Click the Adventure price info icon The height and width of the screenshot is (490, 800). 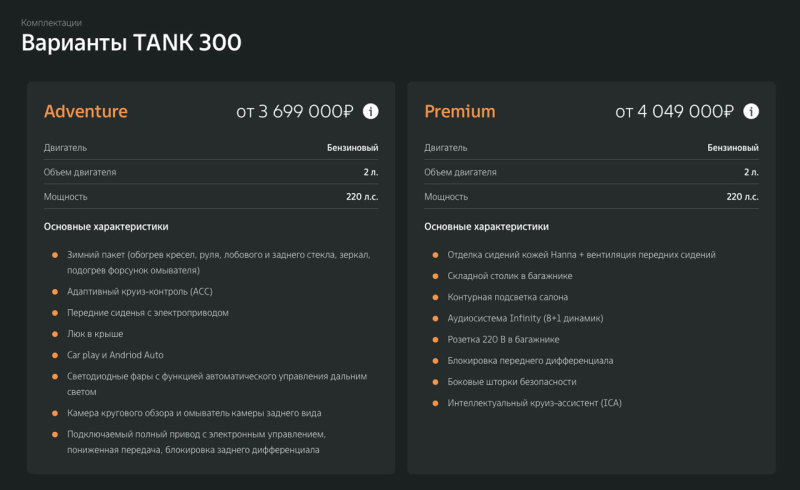coord(371,111)
